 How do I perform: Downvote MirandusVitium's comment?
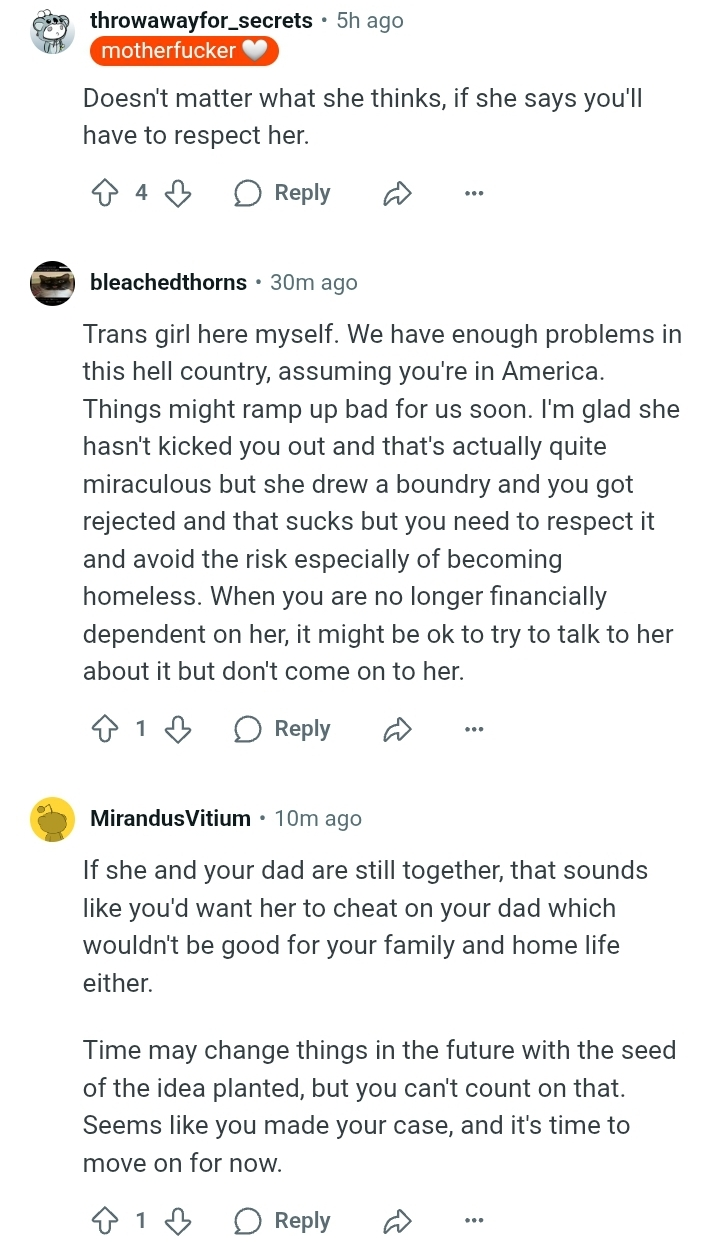coord(177,1220)
